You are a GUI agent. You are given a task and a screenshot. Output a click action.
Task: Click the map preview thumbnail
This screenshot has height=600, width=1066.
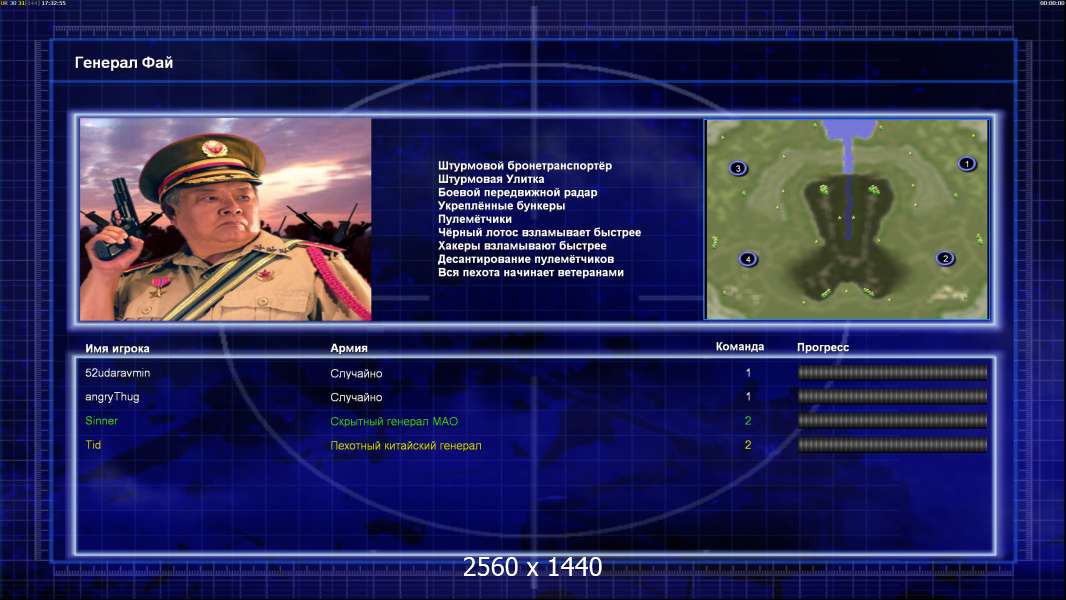(846, 219)
